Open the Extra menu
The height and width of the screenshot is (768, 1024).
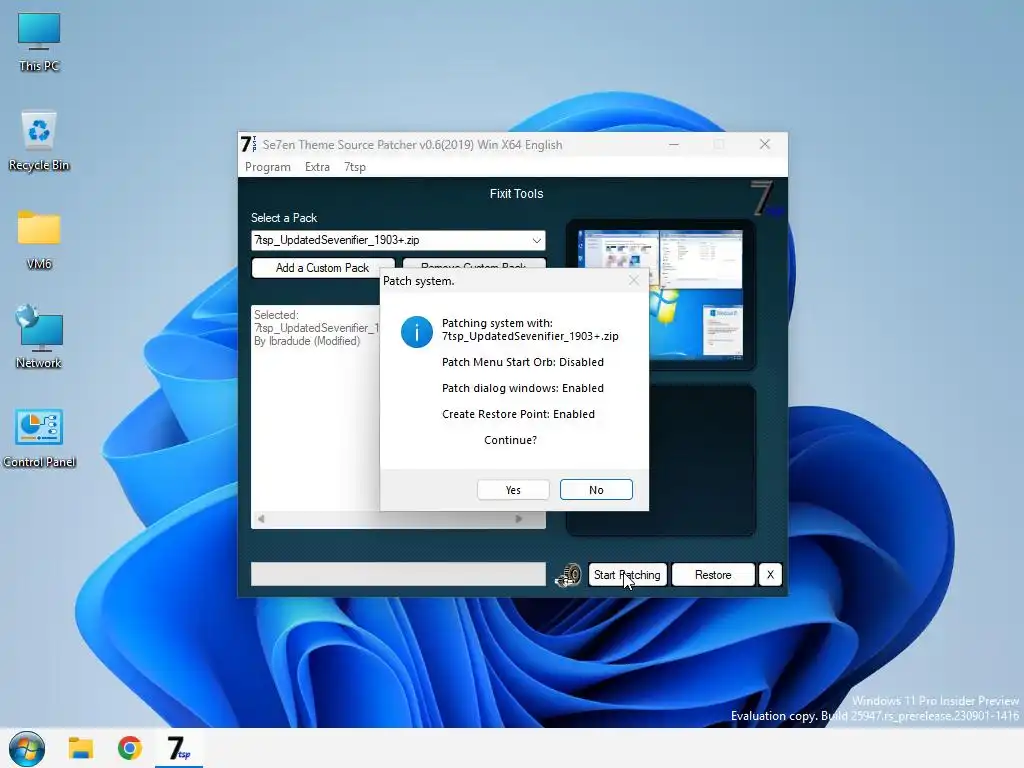pos(317,167)
